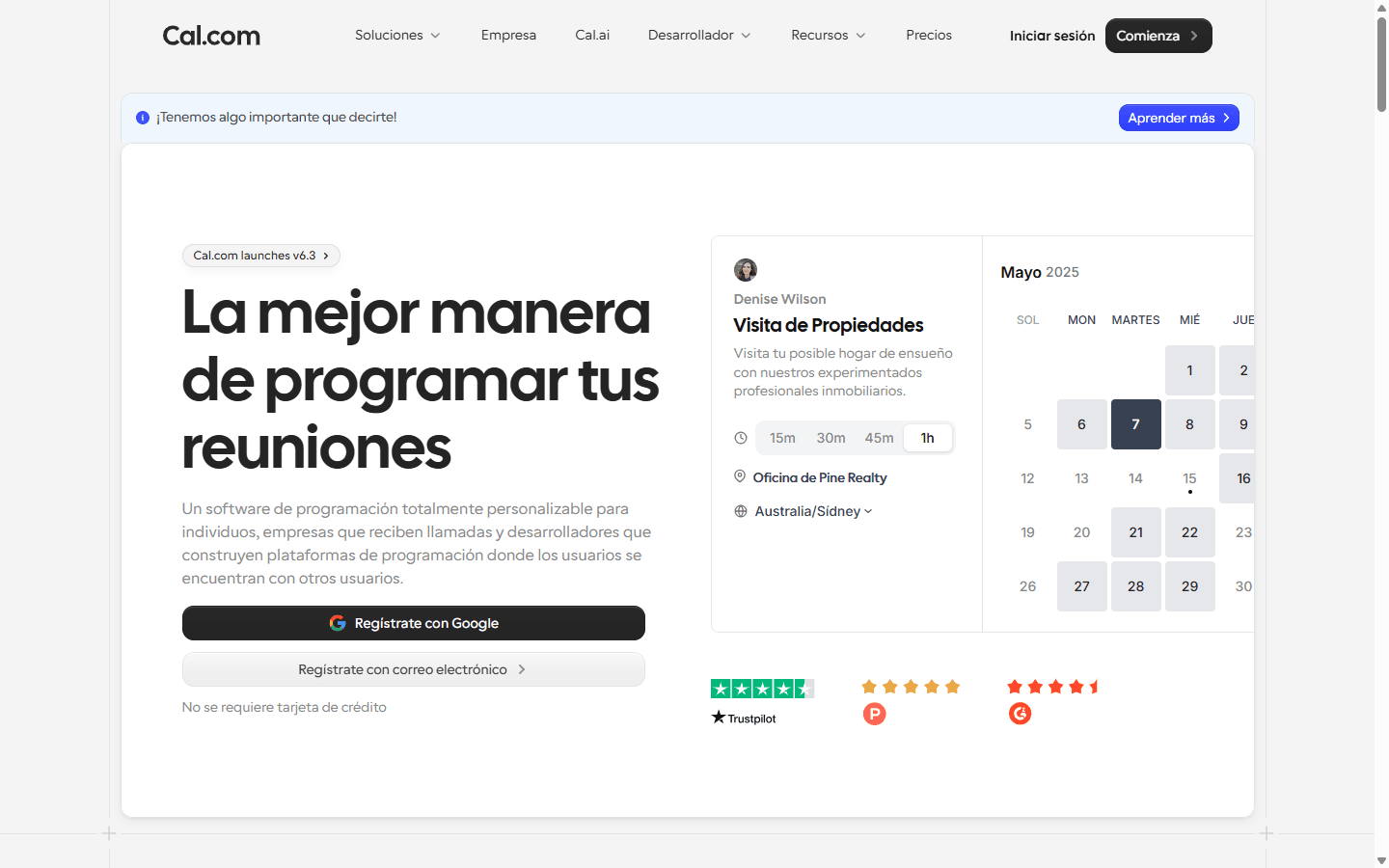The height and width of the screenshot is (868, 1389).
Task: Select the highlighted May 7 date
Action: pos(1136,424)
